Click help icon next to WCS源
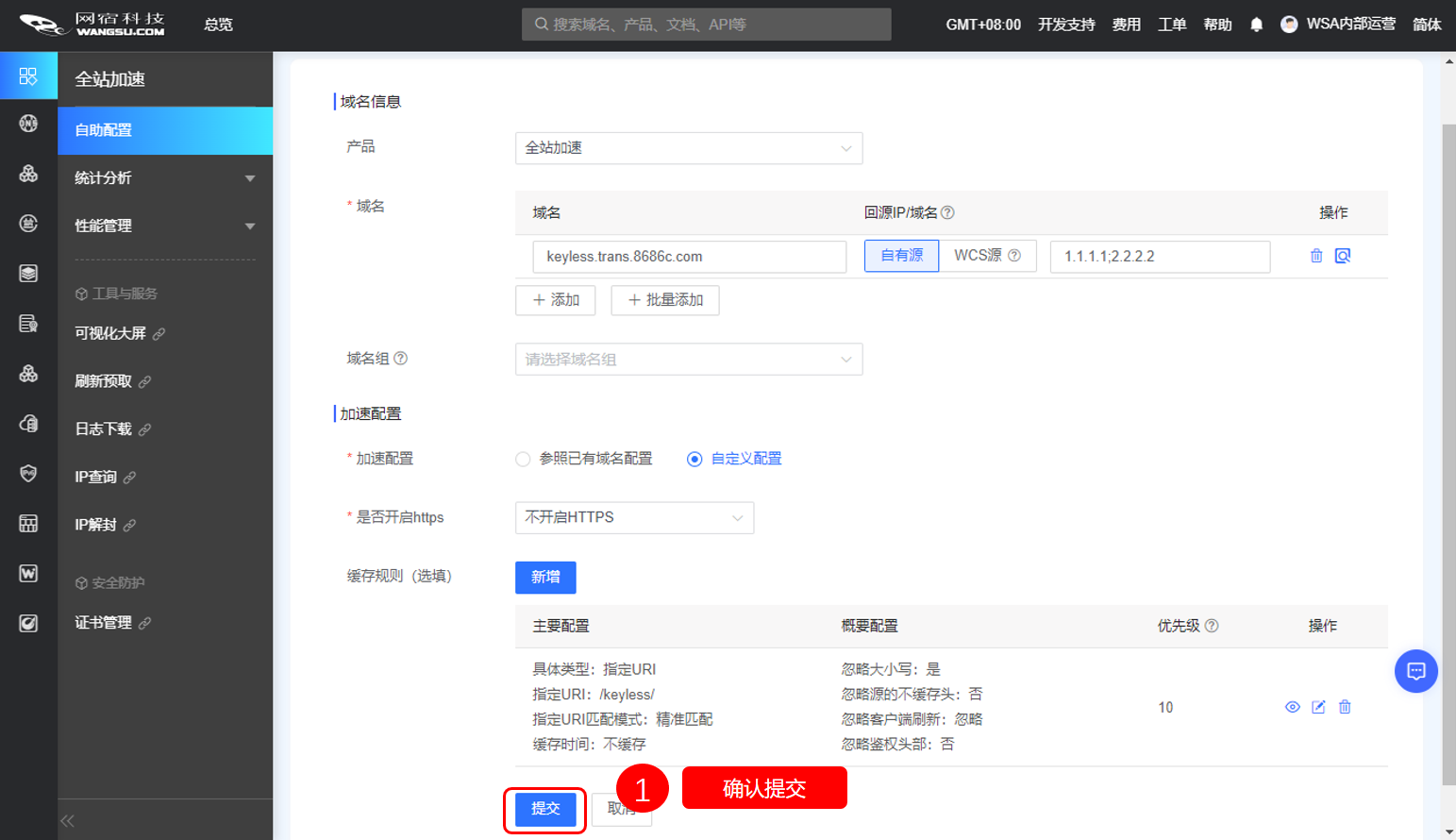Screen dimensions: 1456x840 (x=1014, y=256)
